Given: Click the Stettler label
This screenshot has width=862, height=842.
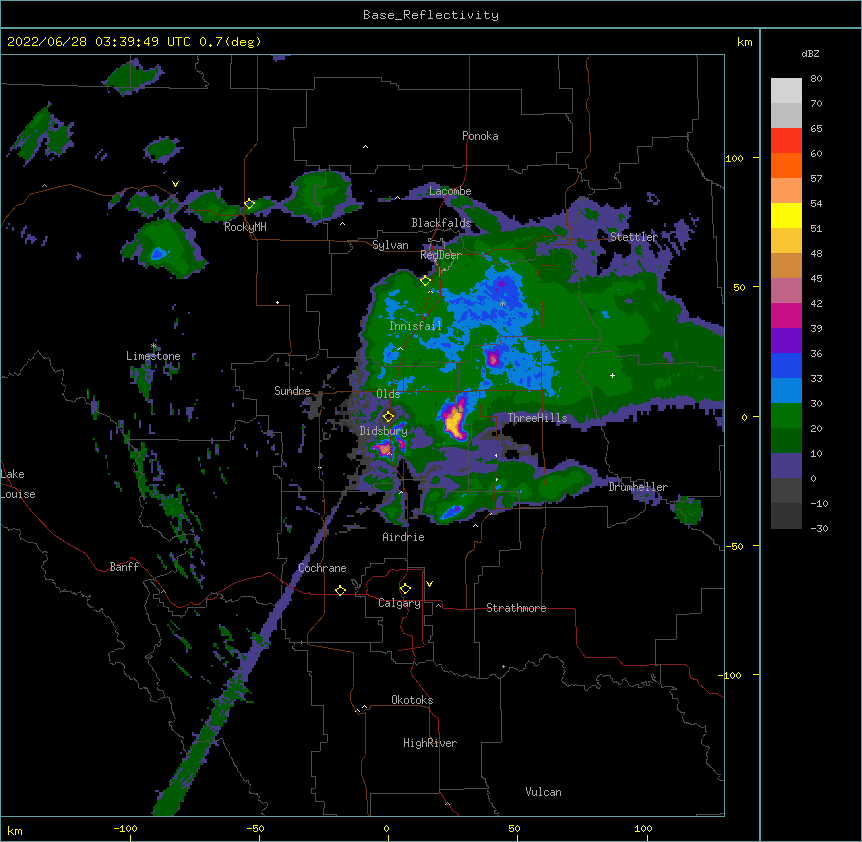Looking at the screenshot, I should coord(634,237).
